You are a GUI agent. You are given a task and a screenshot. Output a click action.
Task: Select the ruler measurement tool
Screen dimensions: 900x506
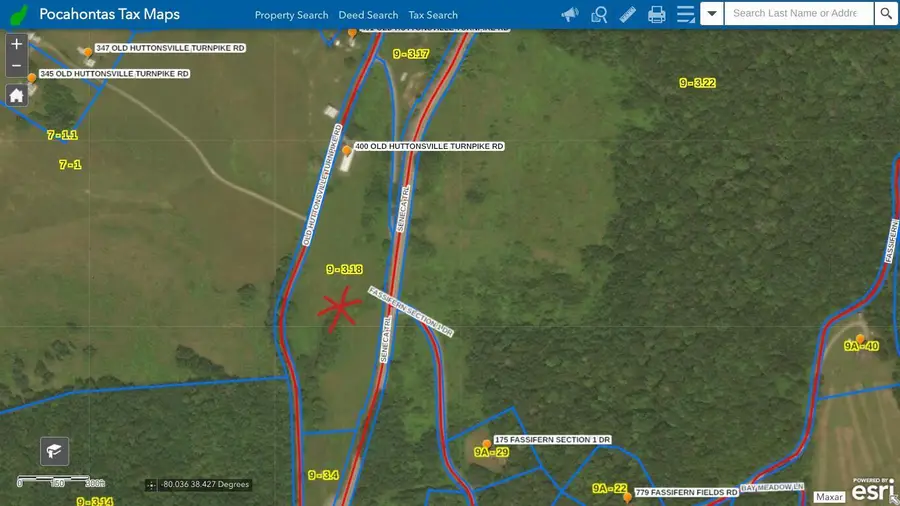tap(627, 14)
